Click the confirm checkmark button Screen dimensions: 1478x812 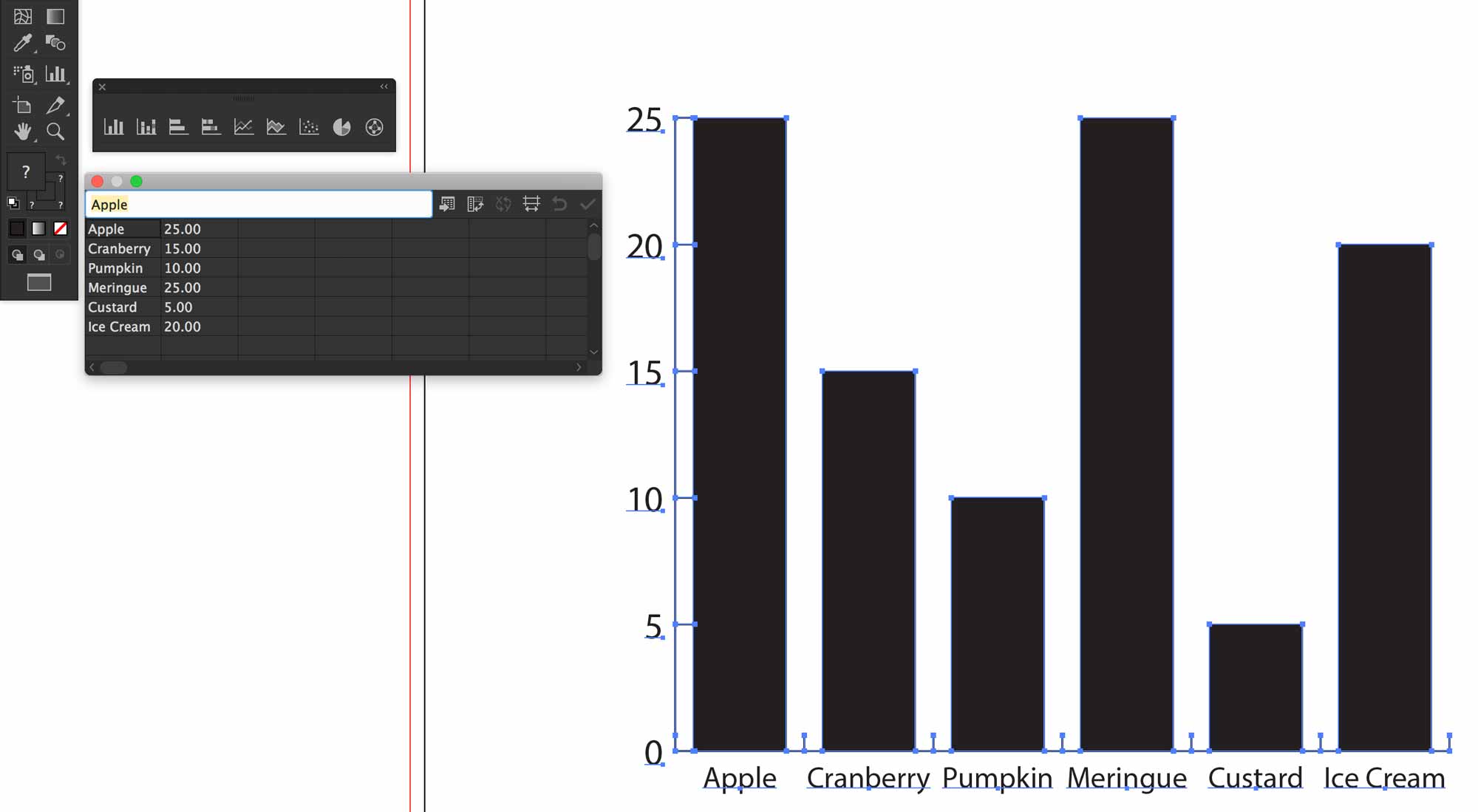[x=588, y=204]
